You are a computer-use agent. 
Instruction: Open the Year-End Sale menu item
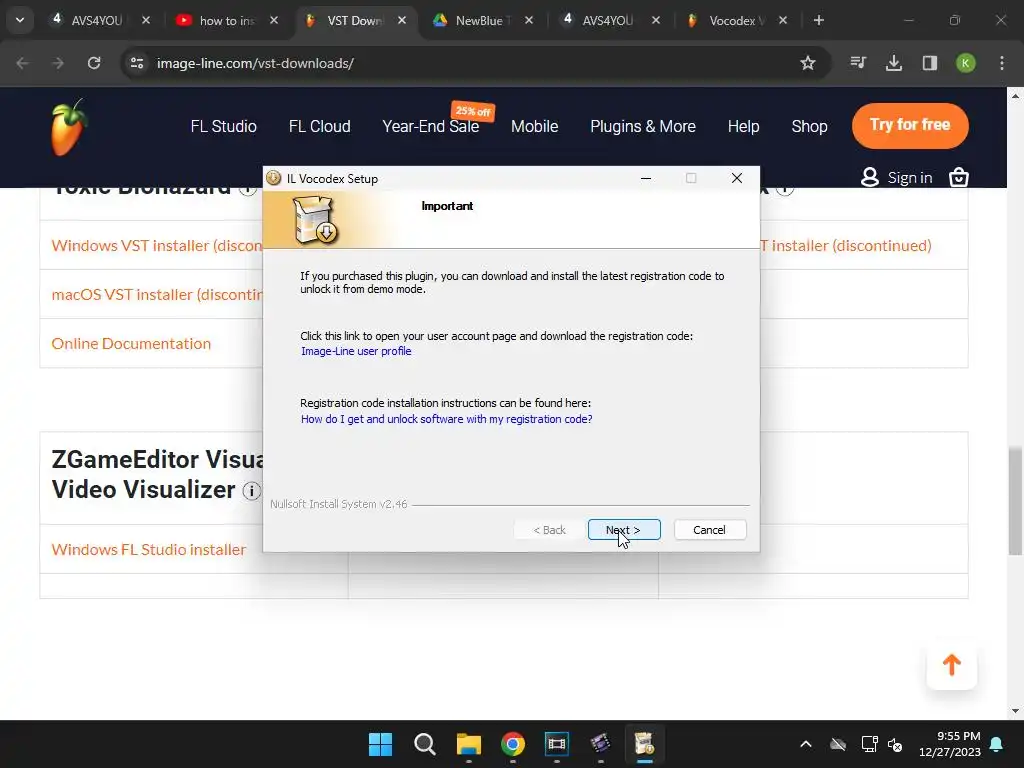(x=430, y=126)
